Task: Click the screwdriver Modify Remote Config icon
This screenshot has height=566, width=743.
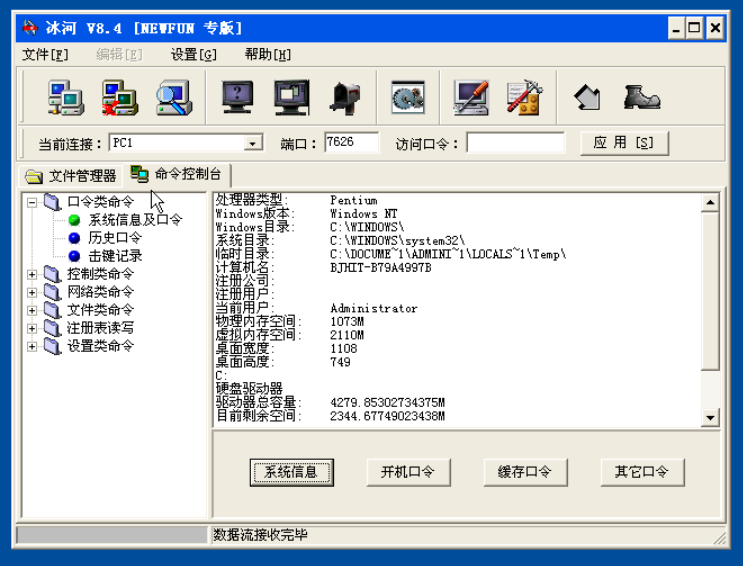Action: point(471,98)
